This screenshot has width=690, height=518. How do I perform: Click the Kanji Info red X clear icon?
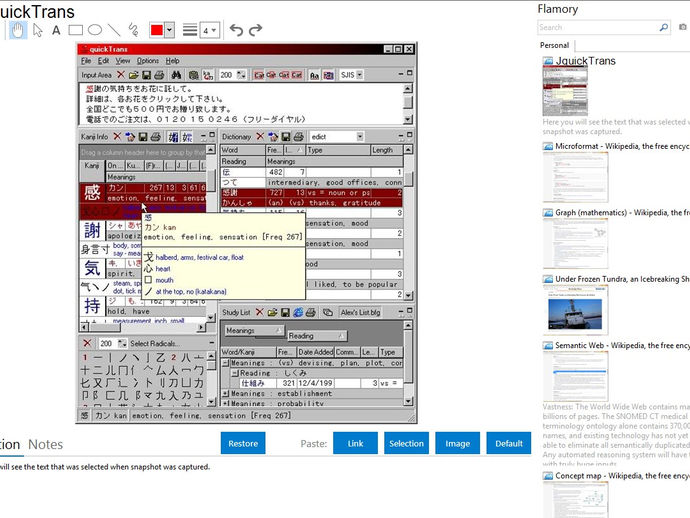(117, 136)
